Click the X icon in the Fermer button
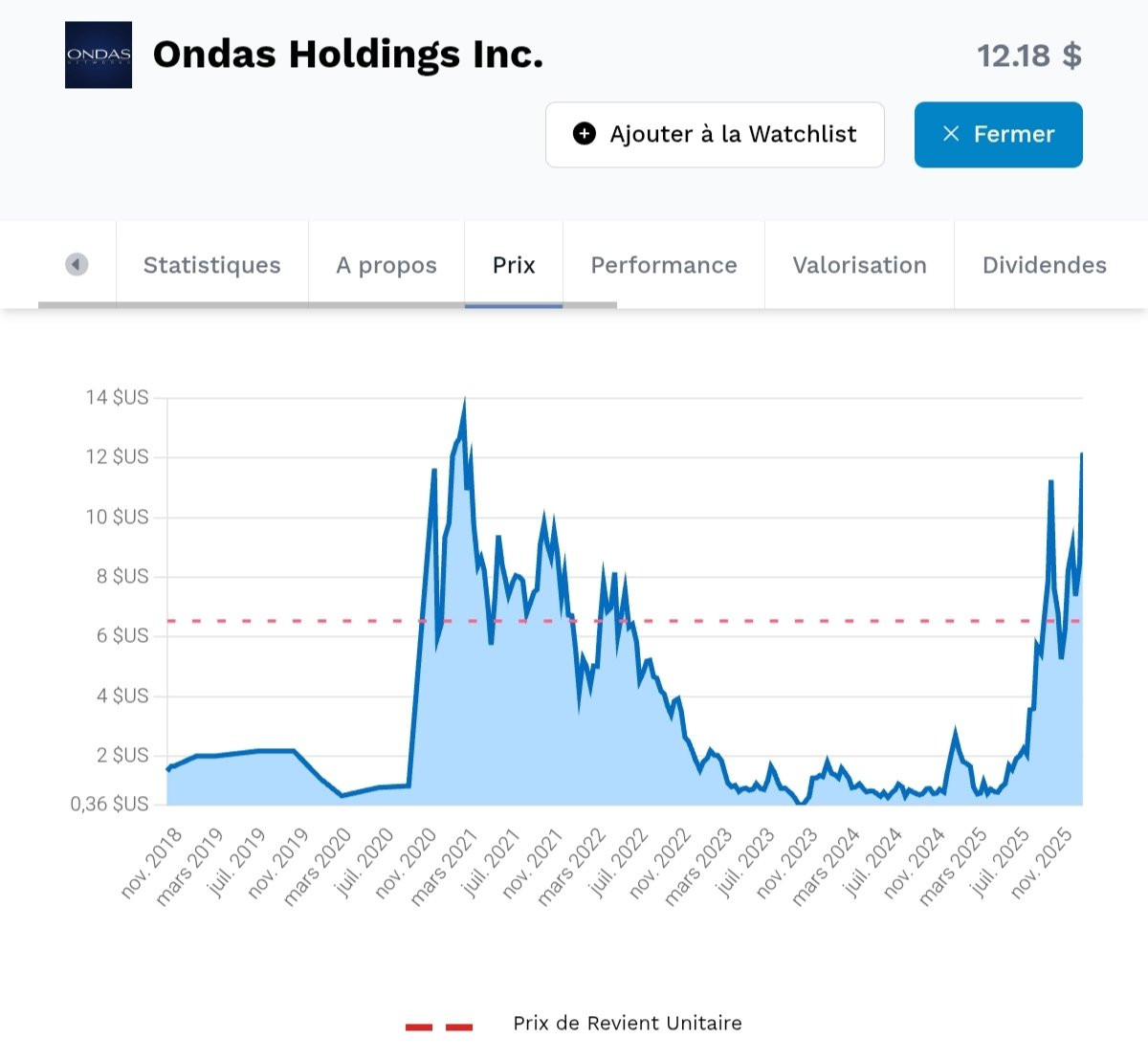 click(x=951, y=134)
